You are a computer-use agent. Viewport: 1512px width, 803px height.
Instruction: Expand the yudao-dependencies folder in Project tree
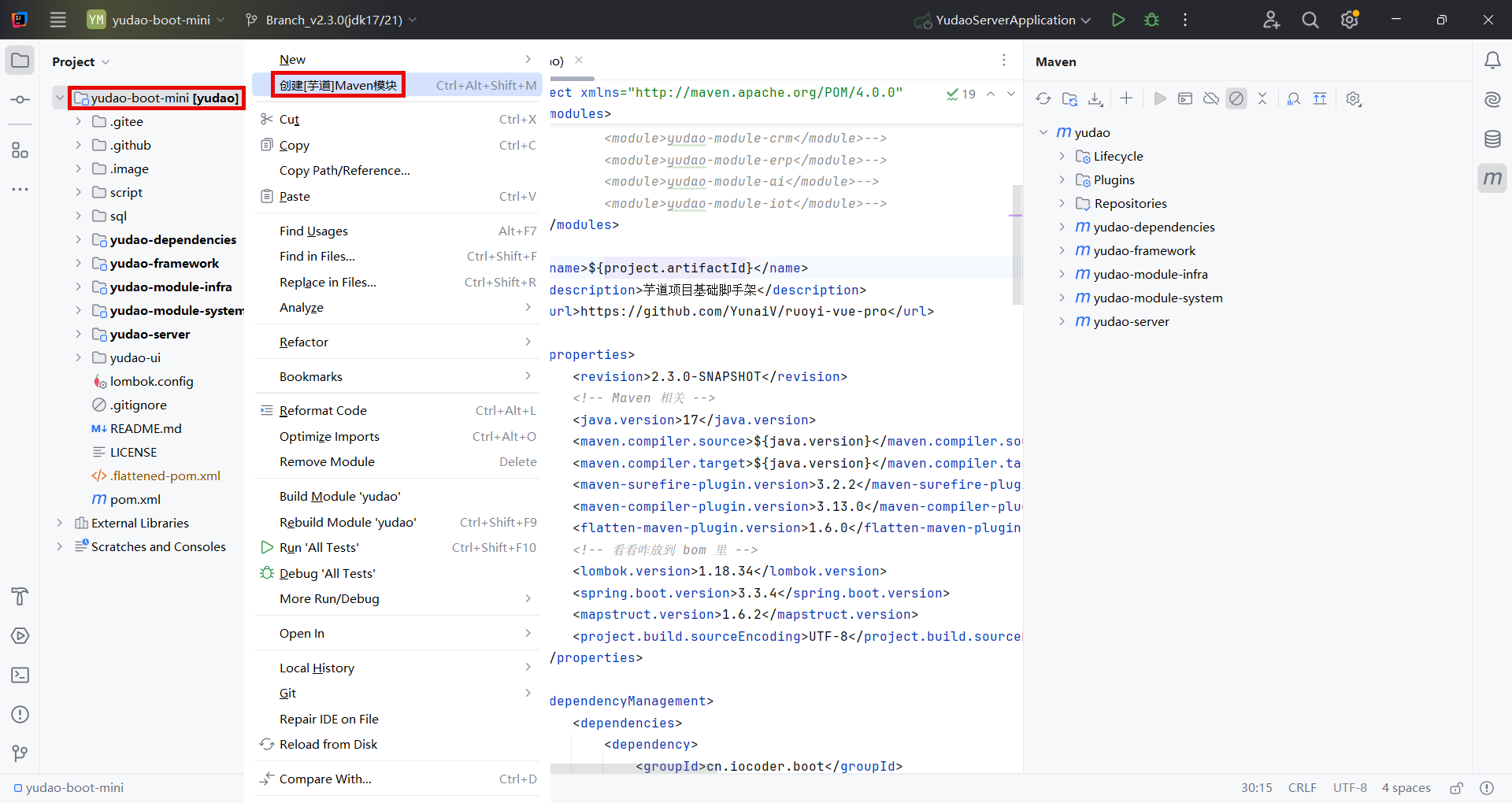(x=78, y=239)
